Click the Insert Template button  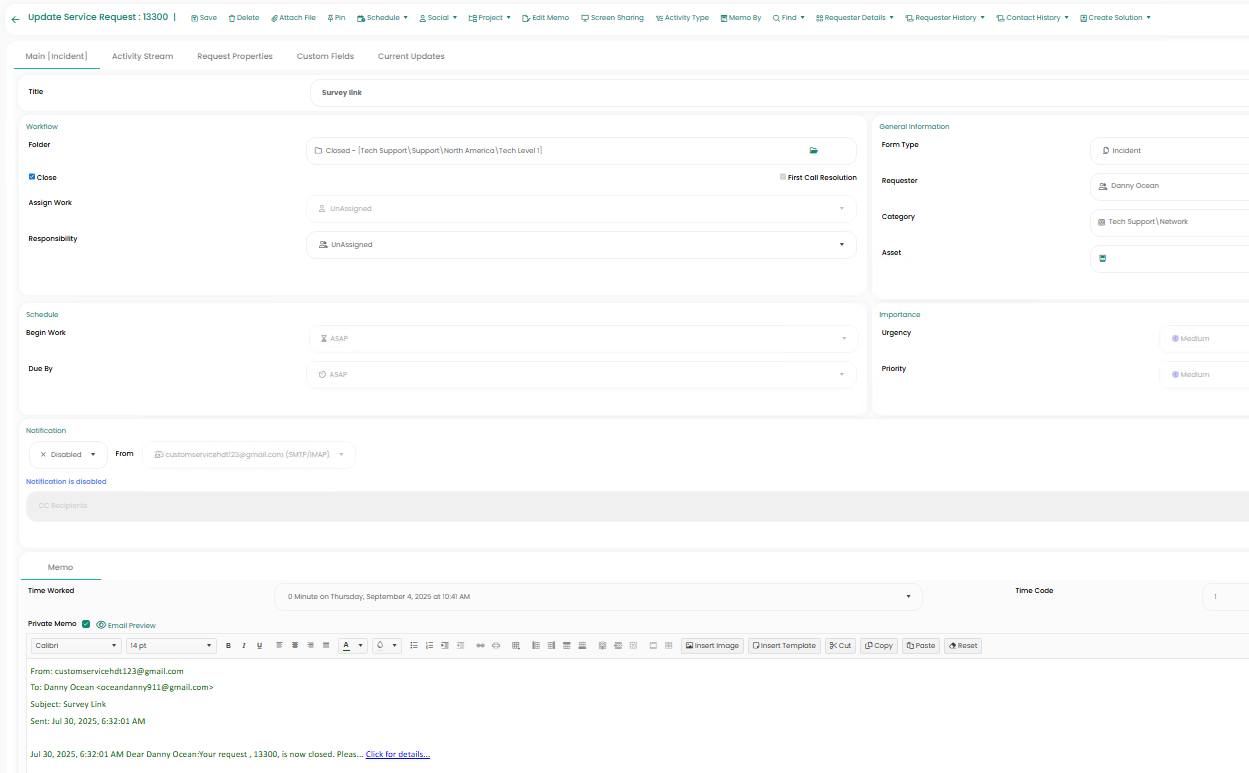tap(784, 646)
